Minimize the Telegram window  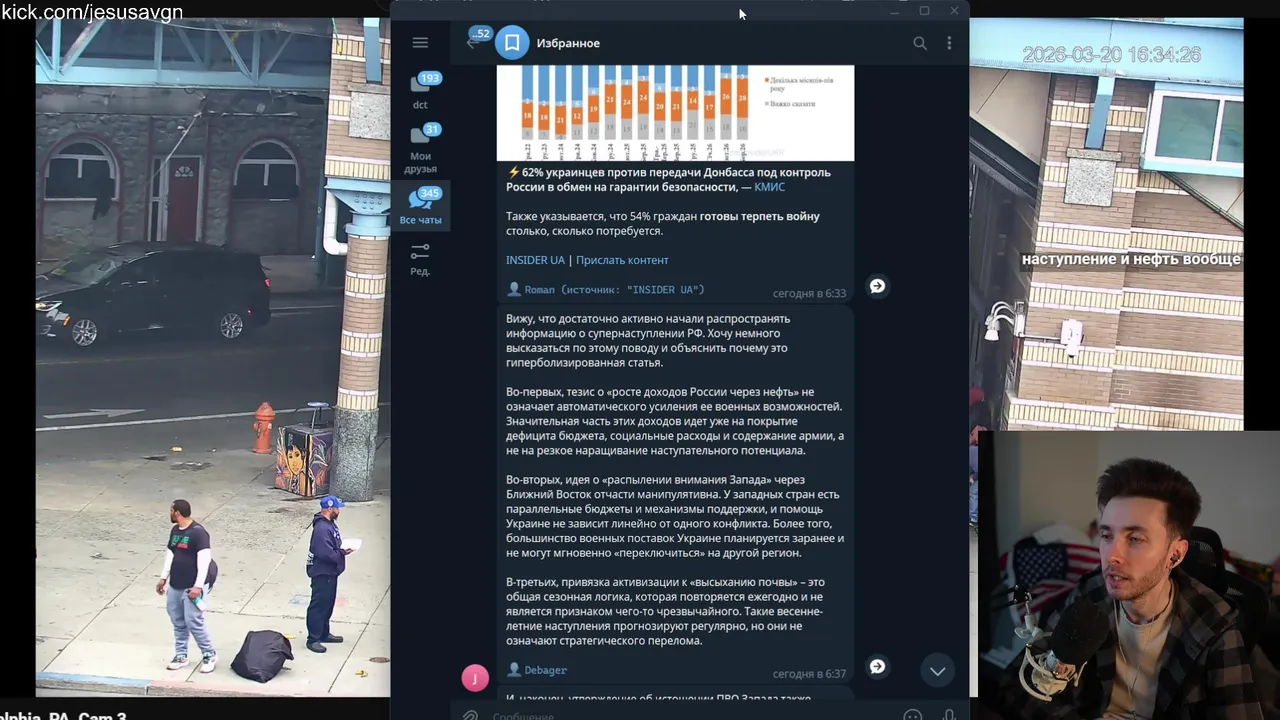[x=895, y=11]
